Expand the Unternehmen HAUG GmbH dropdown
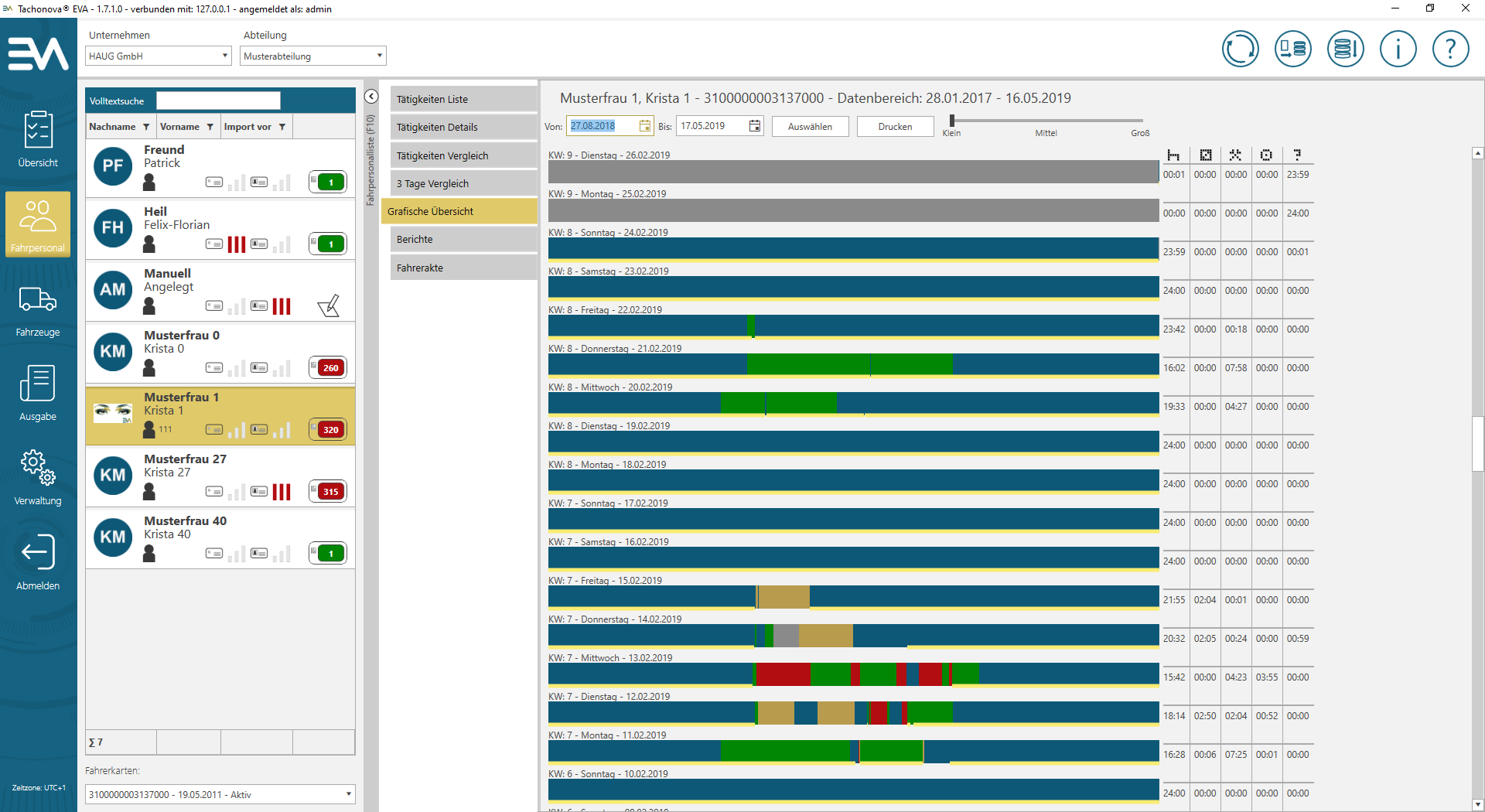Viewport: 1485px width, 812px height. coord(224,56)
